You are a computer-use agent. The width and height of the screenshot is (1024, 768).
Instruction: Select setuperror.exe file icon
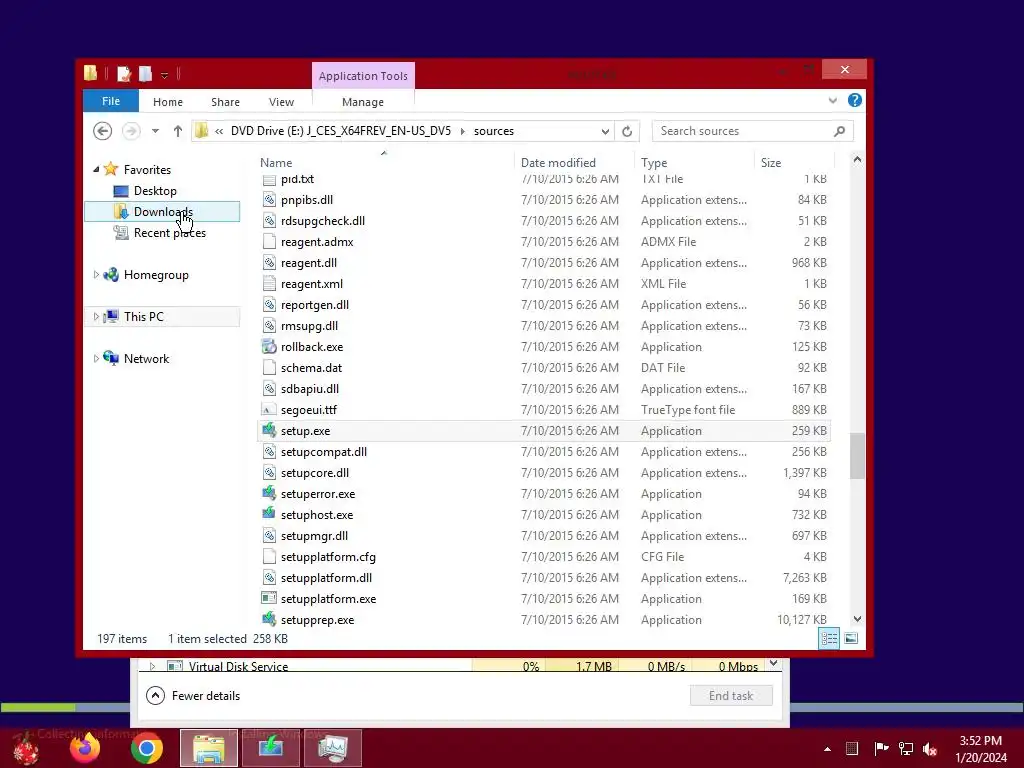point(268,494)
